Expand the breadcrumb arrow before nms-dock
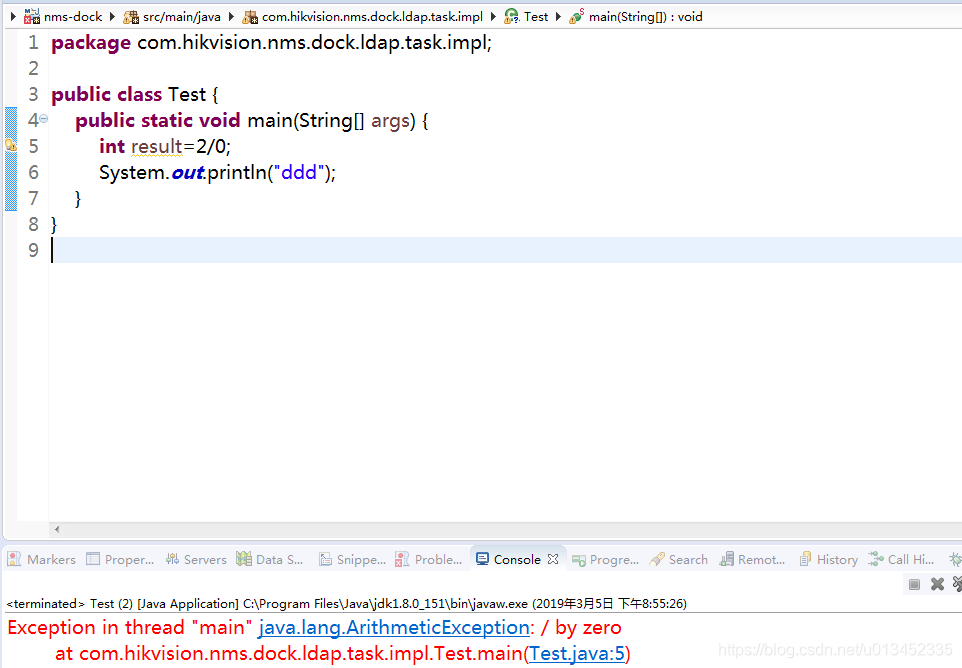 coord(13,17)
